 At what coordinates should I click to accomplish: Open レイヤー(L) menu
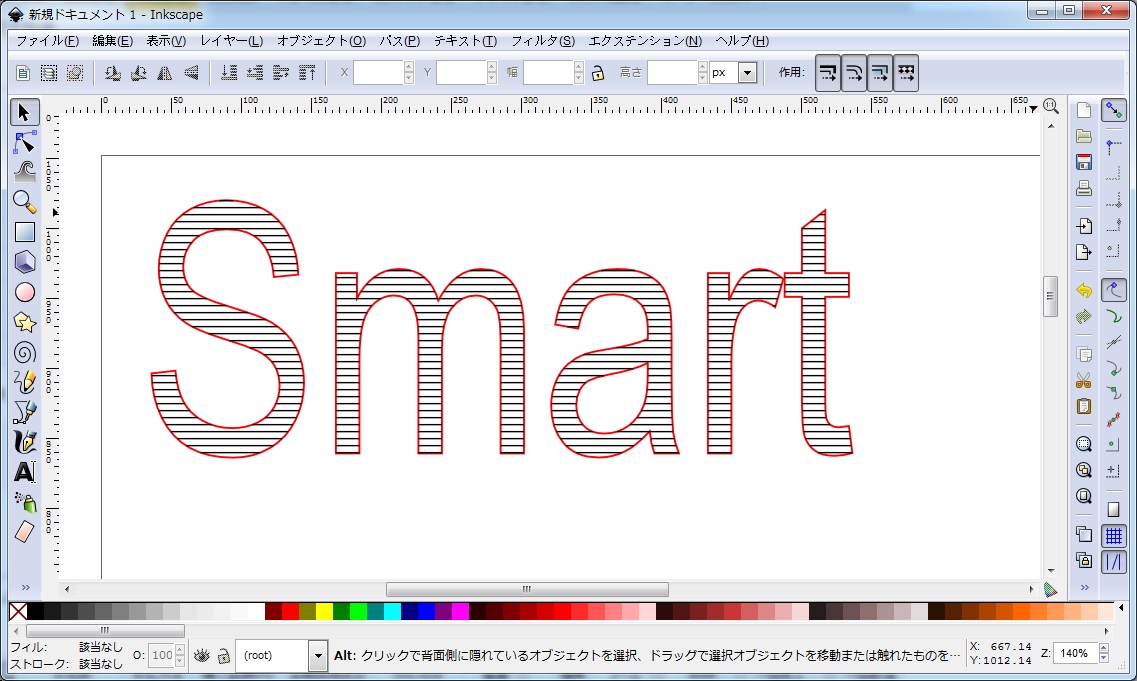pos(231,41)
